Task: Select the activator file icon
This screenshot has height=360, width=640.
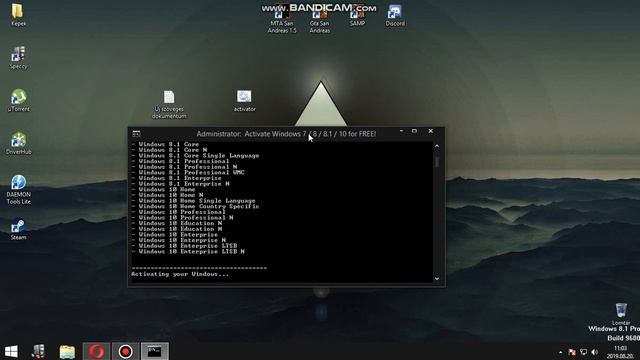Action: (x=244, y=101)
